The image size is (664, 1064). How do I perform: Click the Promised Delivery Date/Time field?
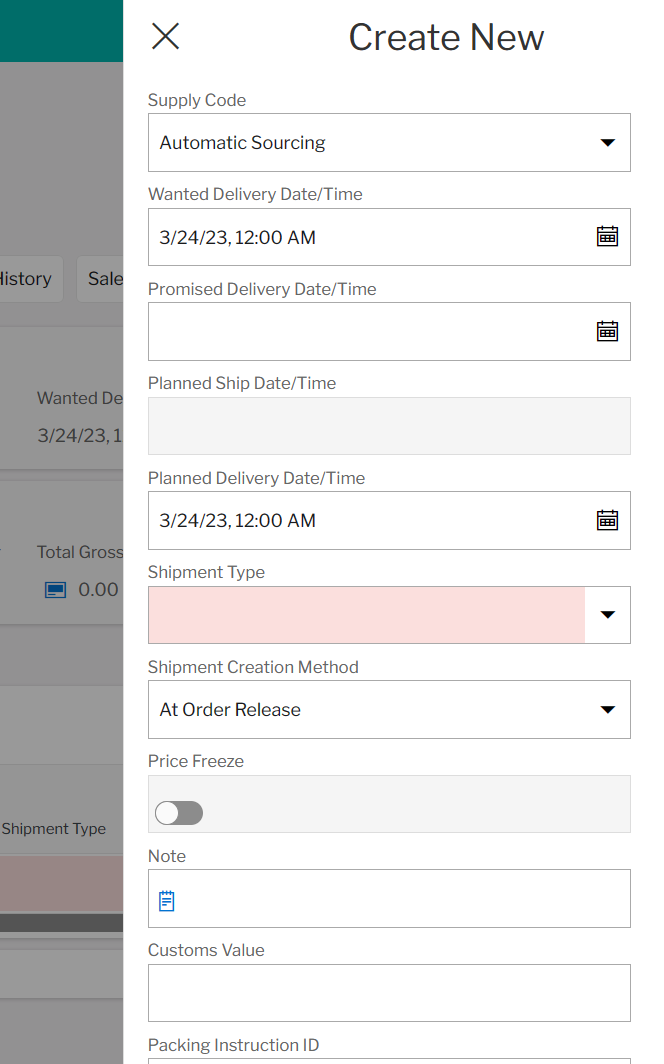click(389, 332)
